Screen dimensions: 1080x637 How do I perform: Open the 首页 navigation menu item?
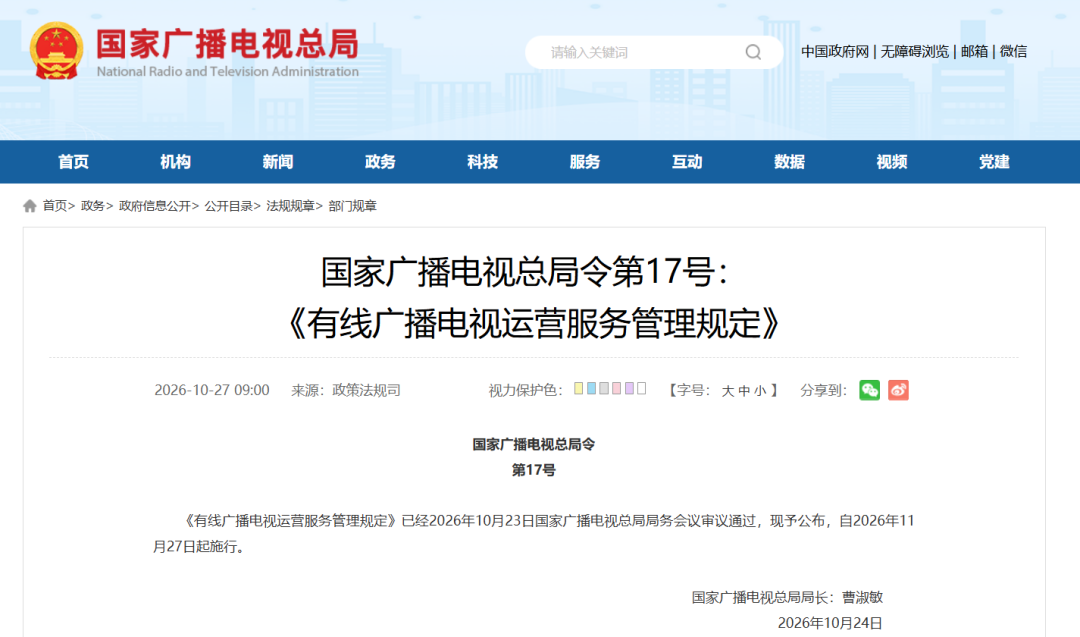[74, 162]
